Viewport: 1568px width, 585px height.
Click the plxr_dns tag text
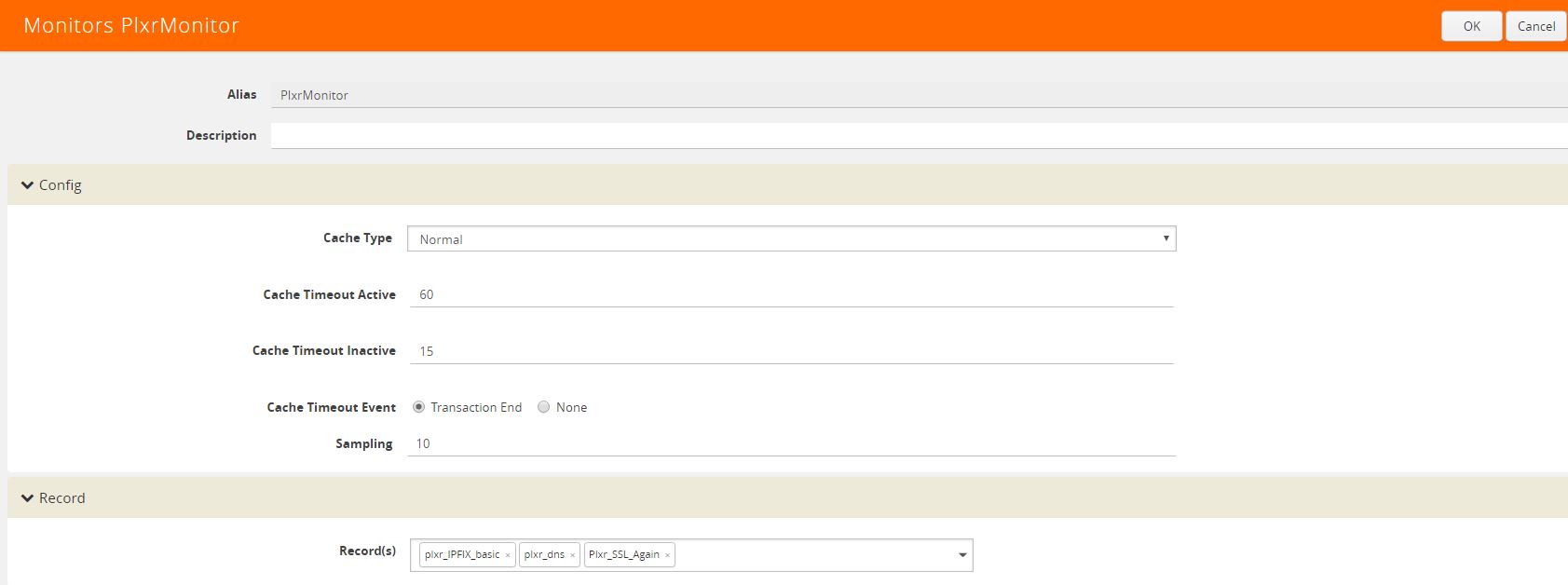pyautogui.click(x=544, y=554)
